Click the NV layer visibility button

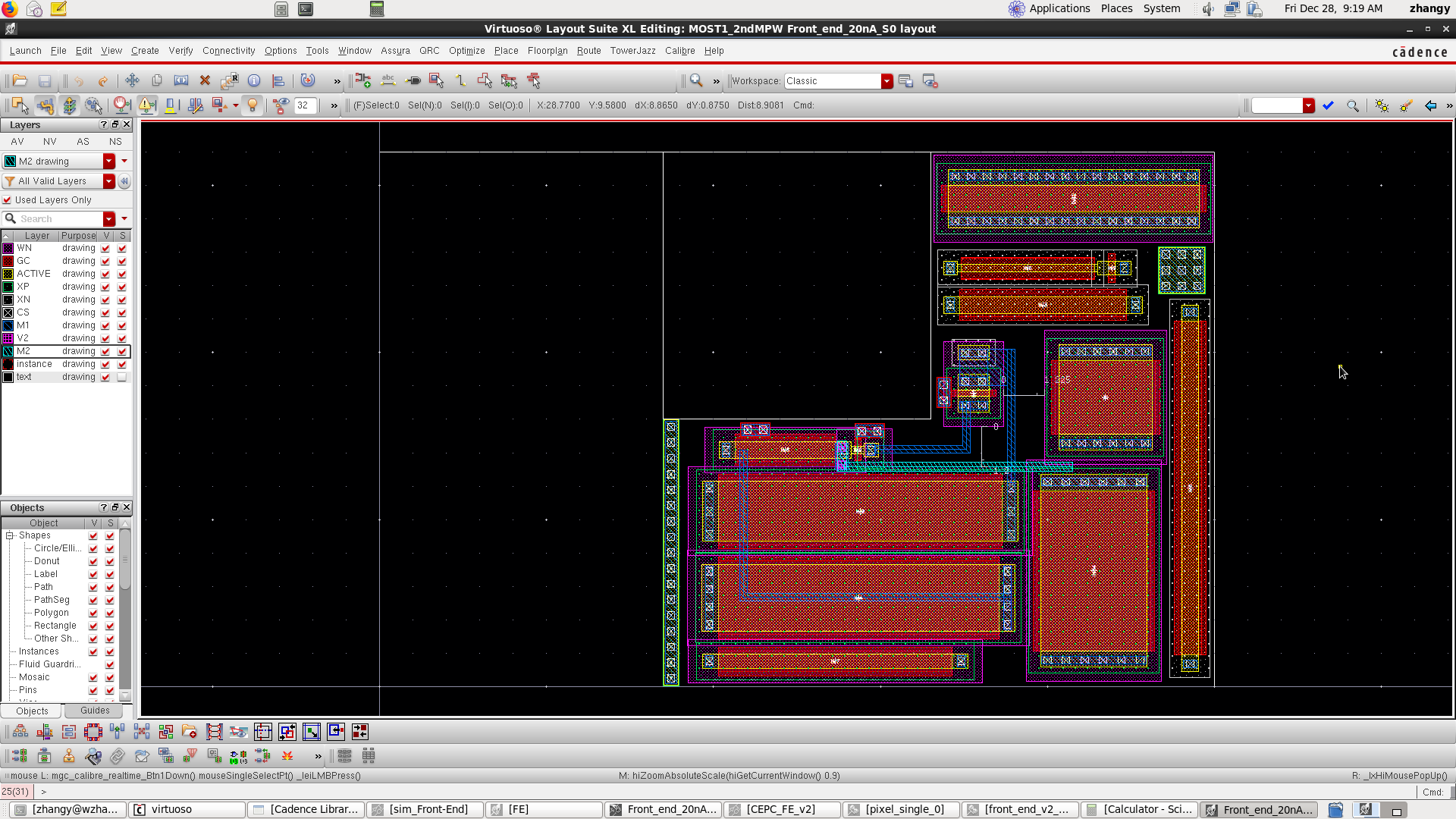pyautogui.click(x=49, y=142)
